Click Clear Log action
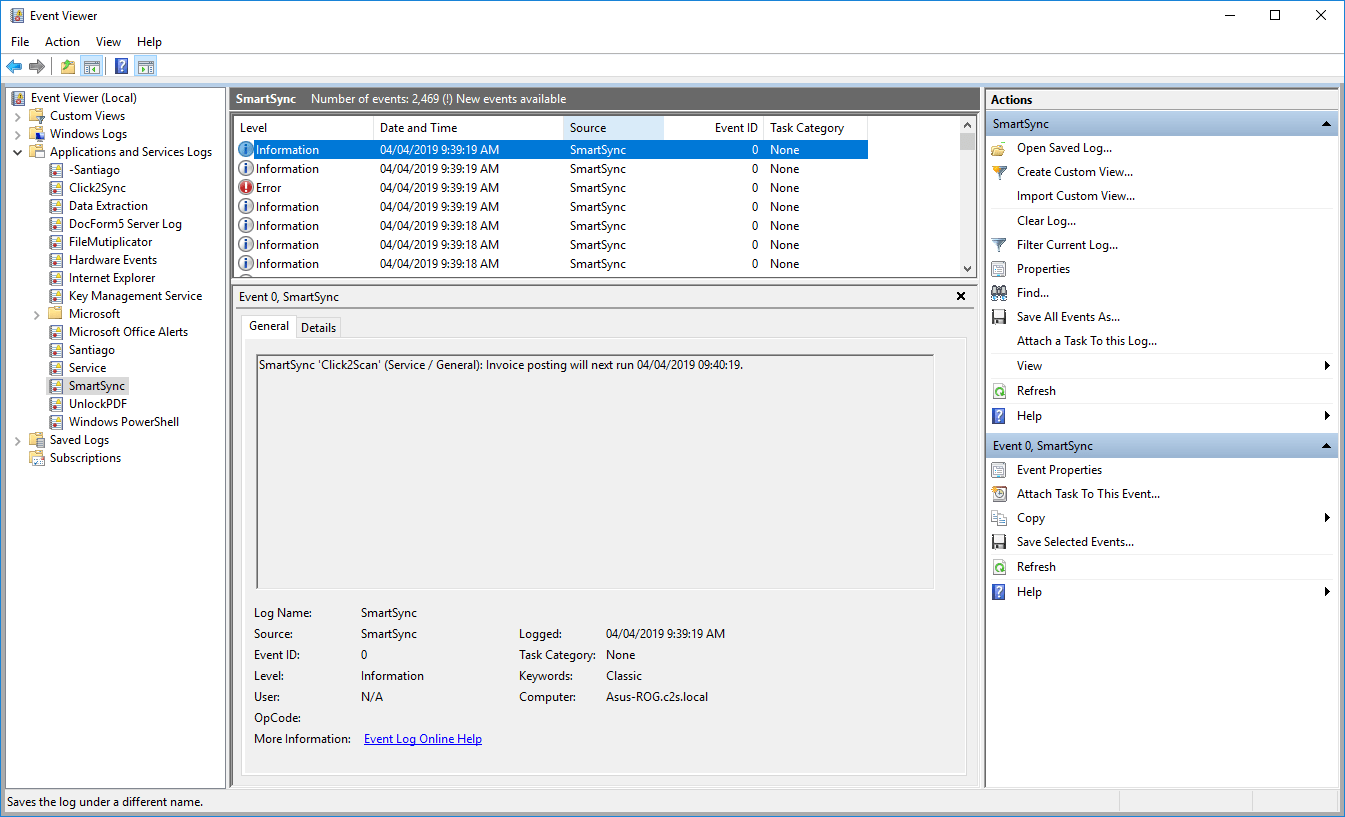 (1046, 221)
